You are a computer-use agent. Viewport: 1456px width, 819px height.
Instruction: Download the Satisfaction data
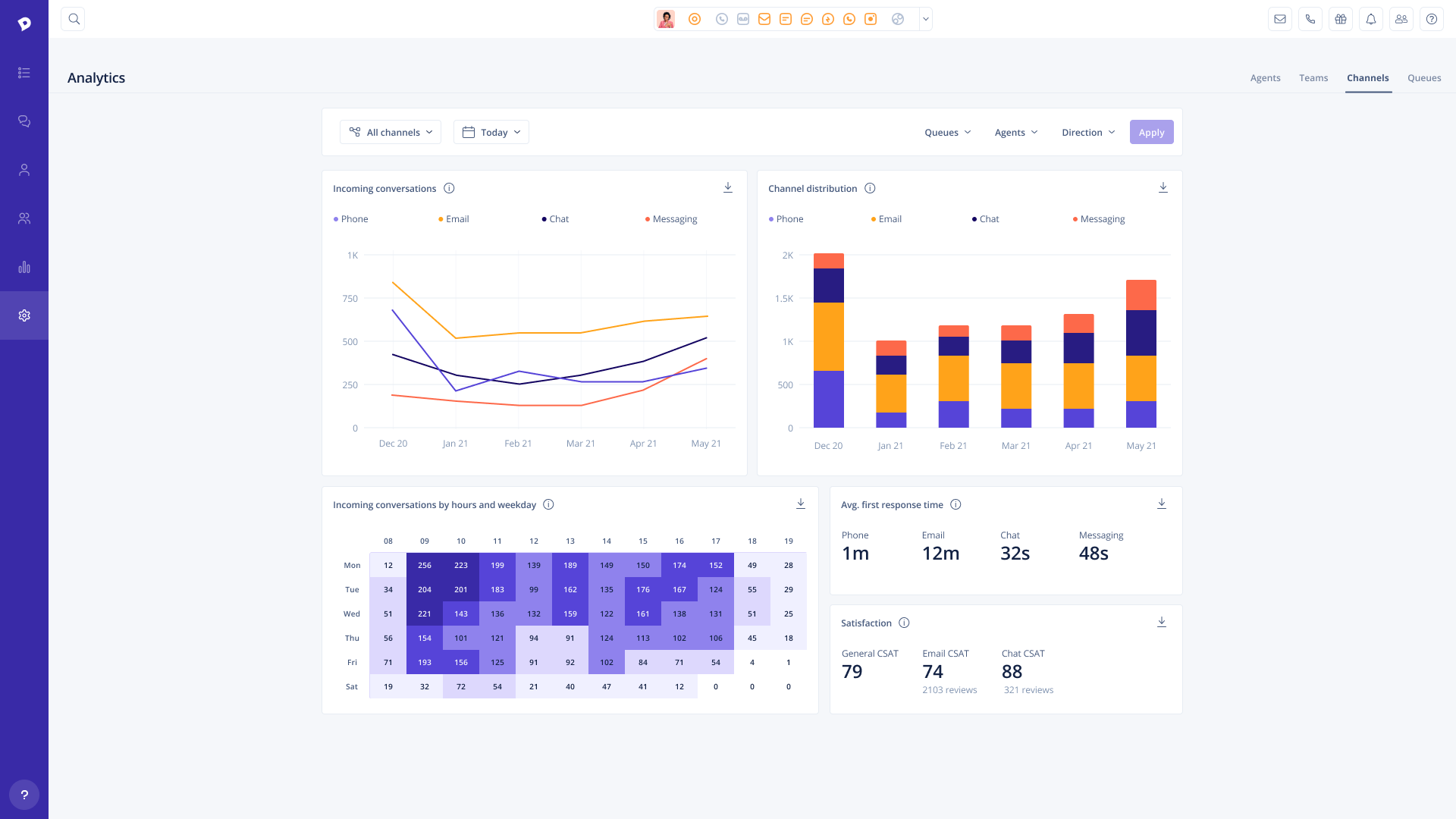(1162, 622)
